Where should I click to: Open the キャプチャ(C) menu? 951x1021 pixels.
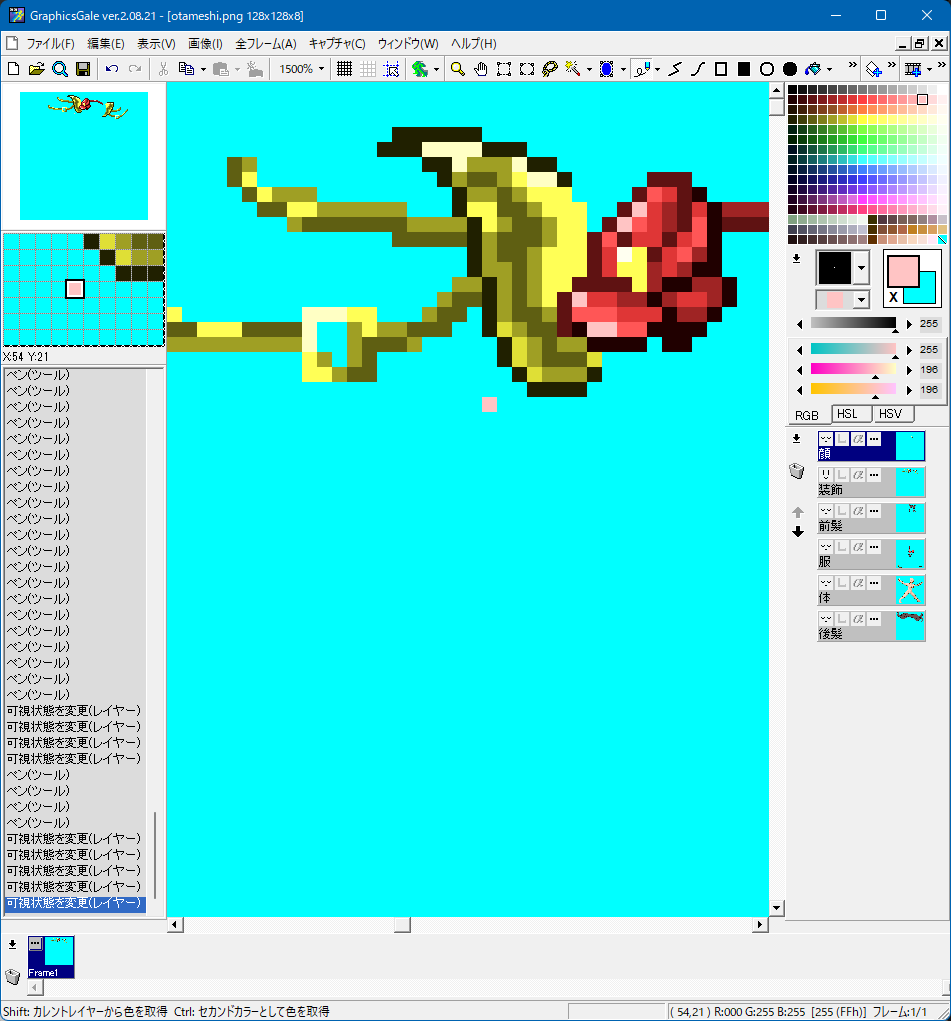tap(337, 44)
